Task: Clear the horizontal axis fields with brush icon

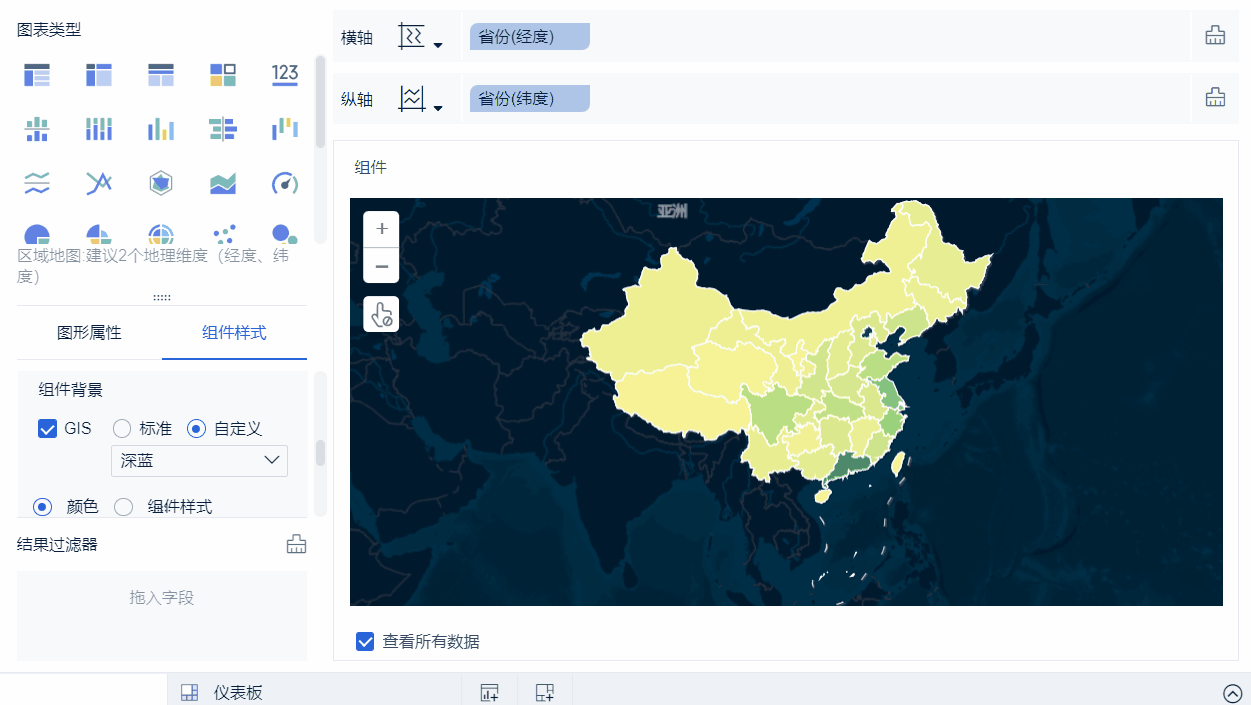Action: 1215,36
